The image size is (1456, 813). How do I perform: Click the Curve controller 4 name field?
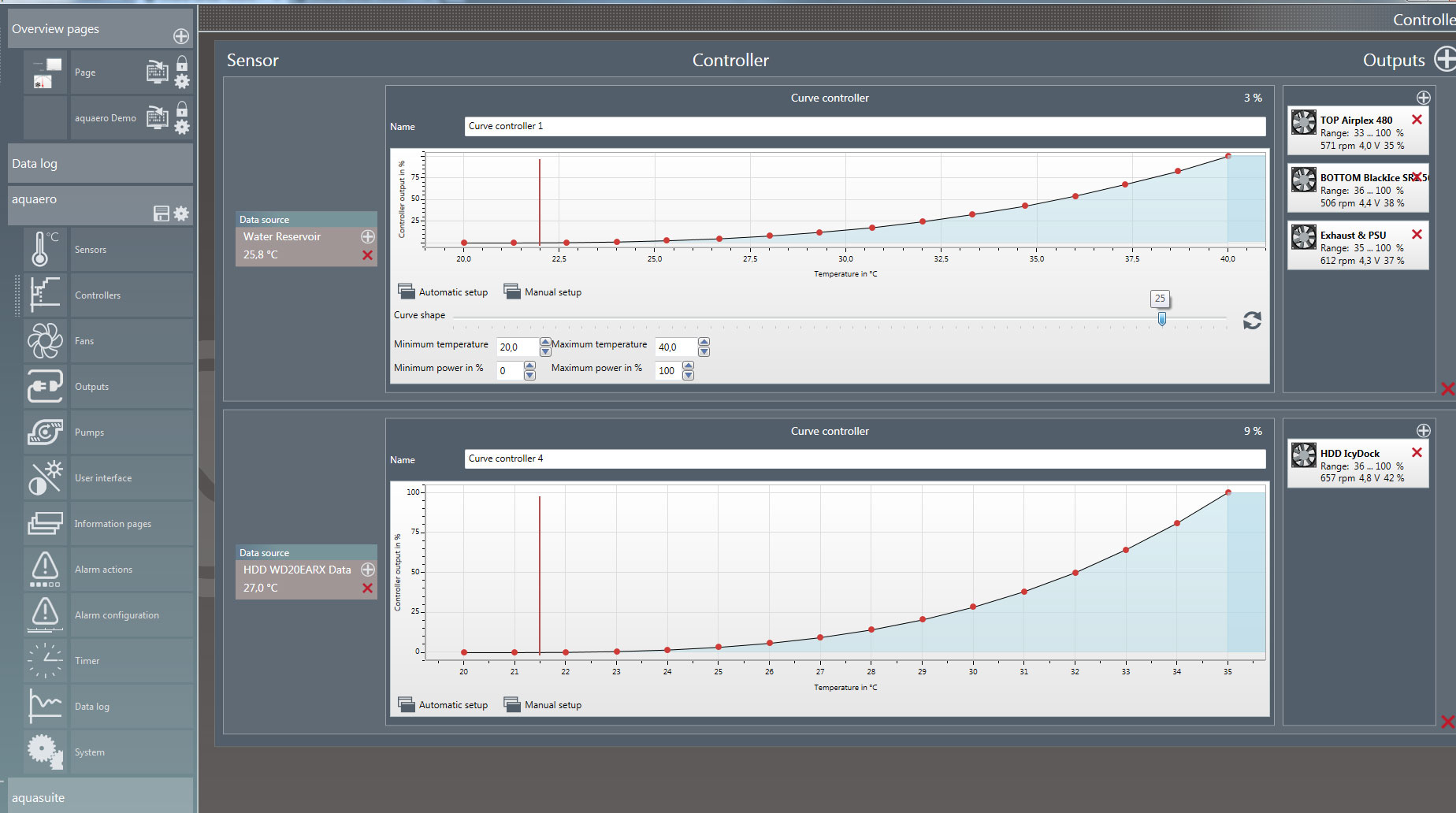click(865, 458)
